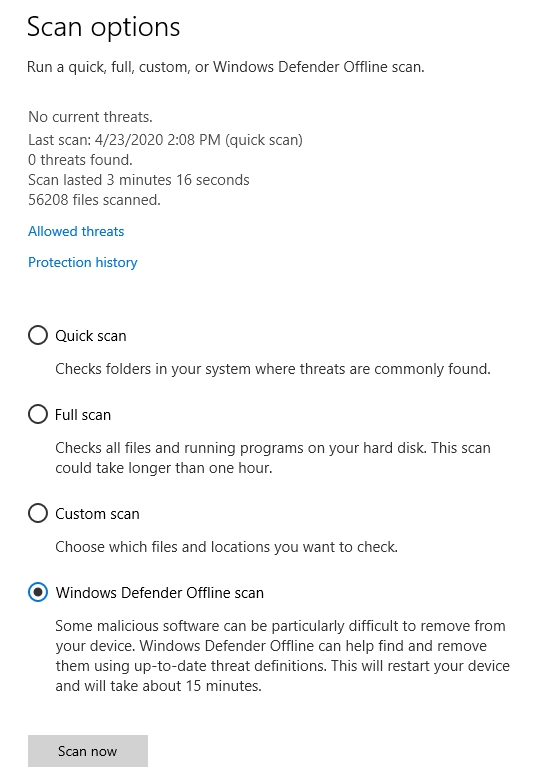Click the Full scan description about hard disk
This screenshot has width=557, height=784.
(x=273, y=458)
